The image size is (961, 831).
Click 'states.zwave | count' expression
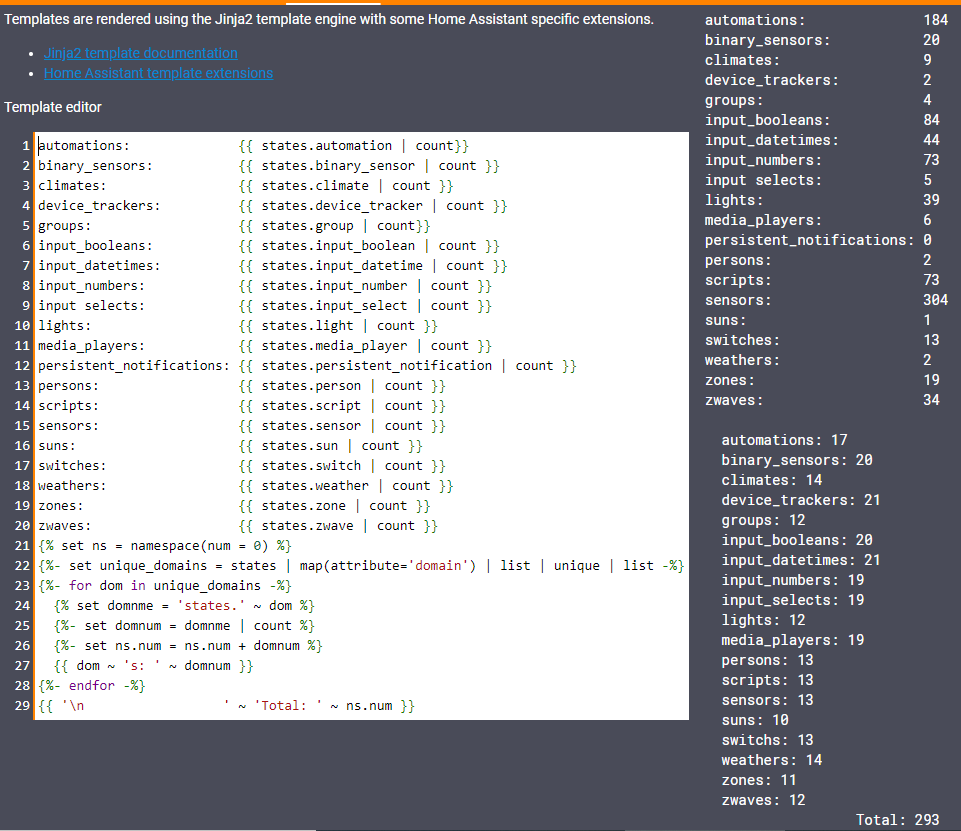tap(338, 526)
